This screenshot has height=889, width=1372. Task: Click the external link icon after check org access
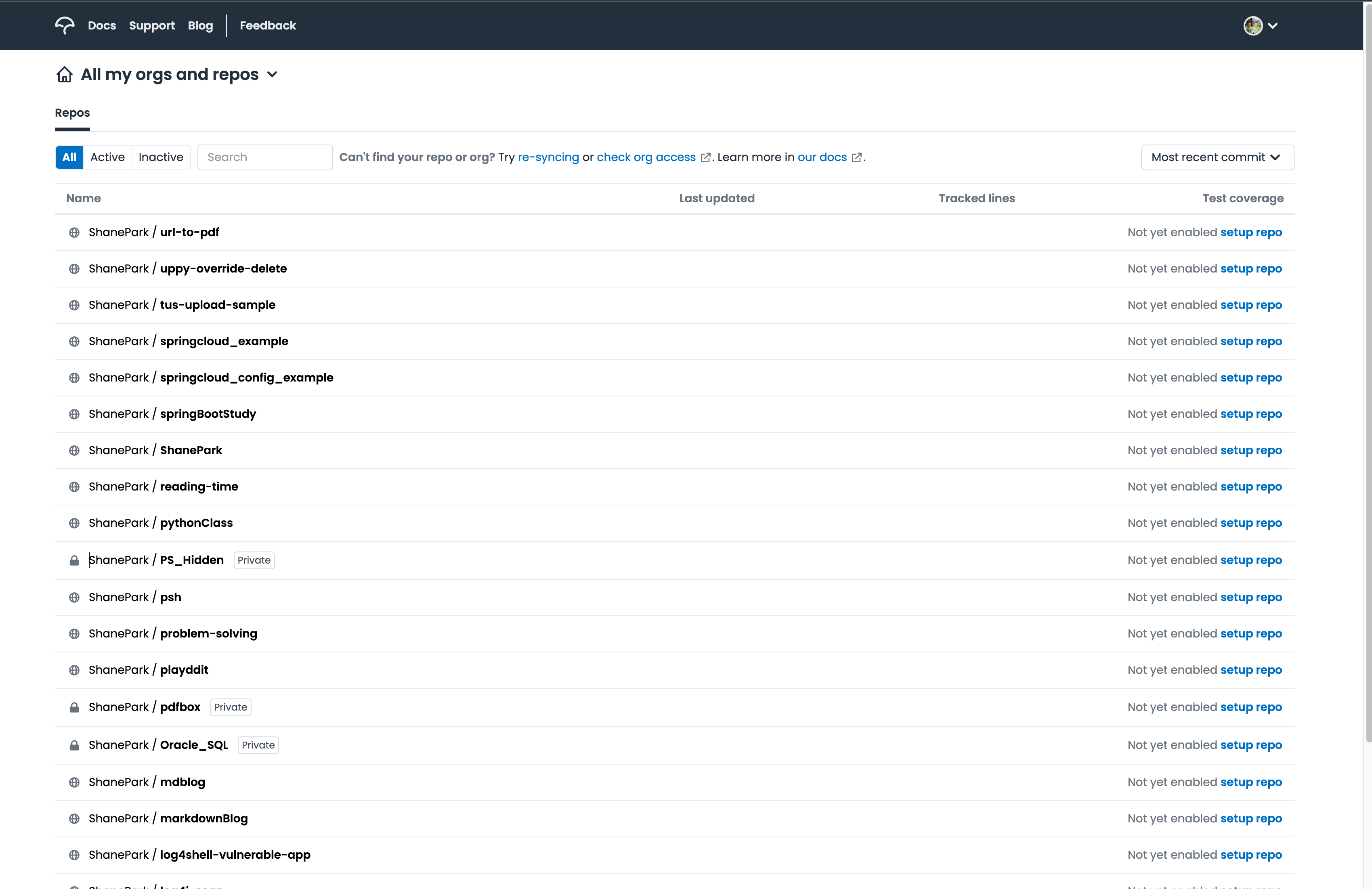click(x=705, y=157)
